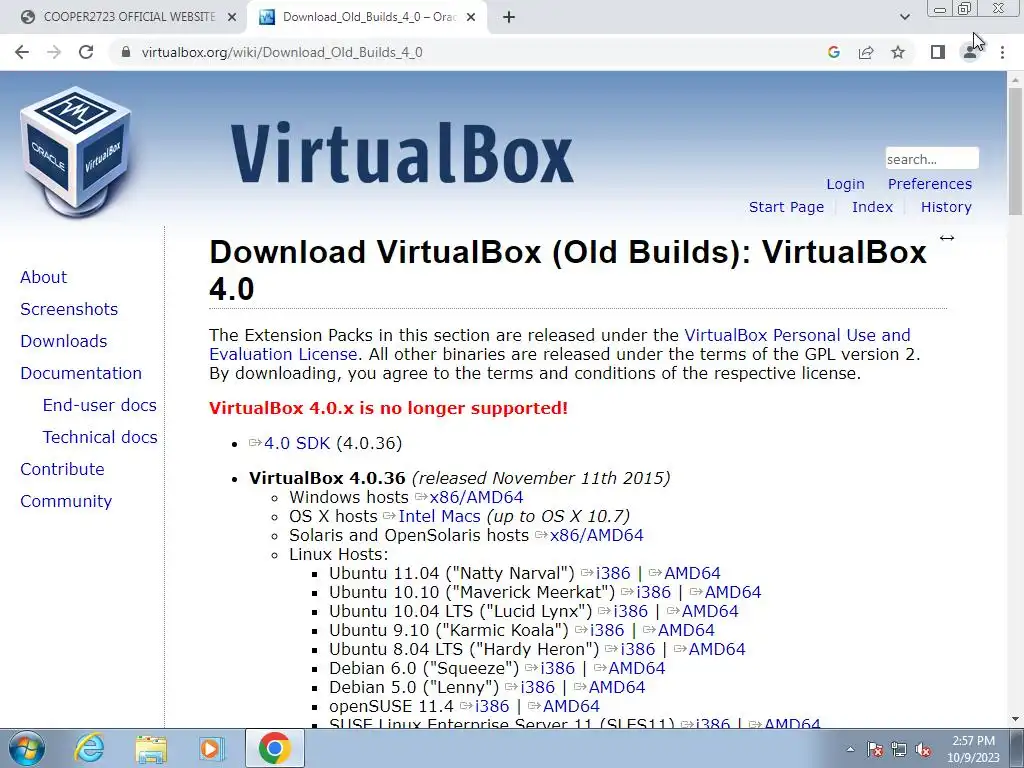The height and width of the screenshot is (768, 1024).
Task: Download the 4.0 SDK link
Action: 296,443
